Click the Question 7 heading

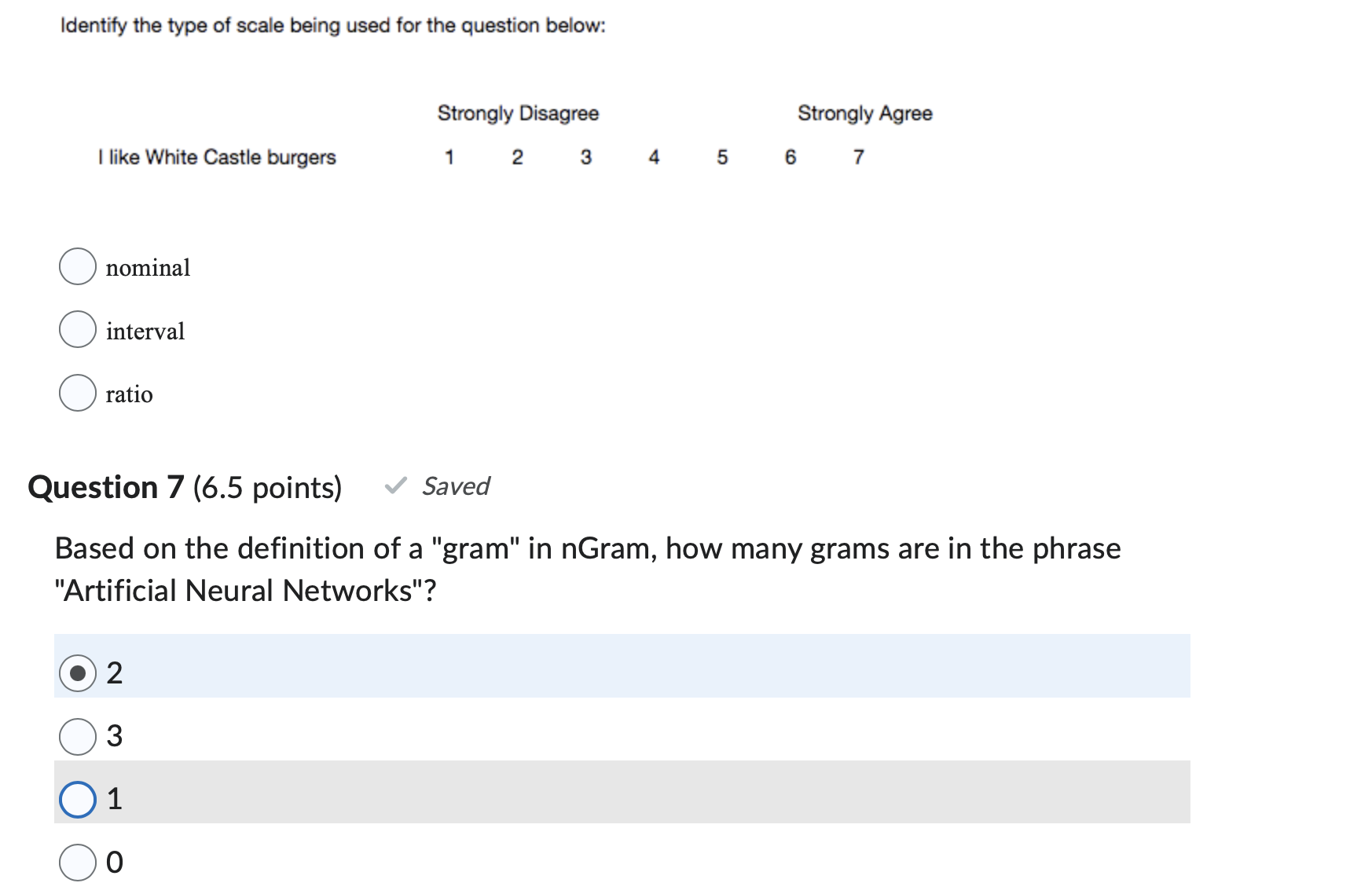click(106, 487)
